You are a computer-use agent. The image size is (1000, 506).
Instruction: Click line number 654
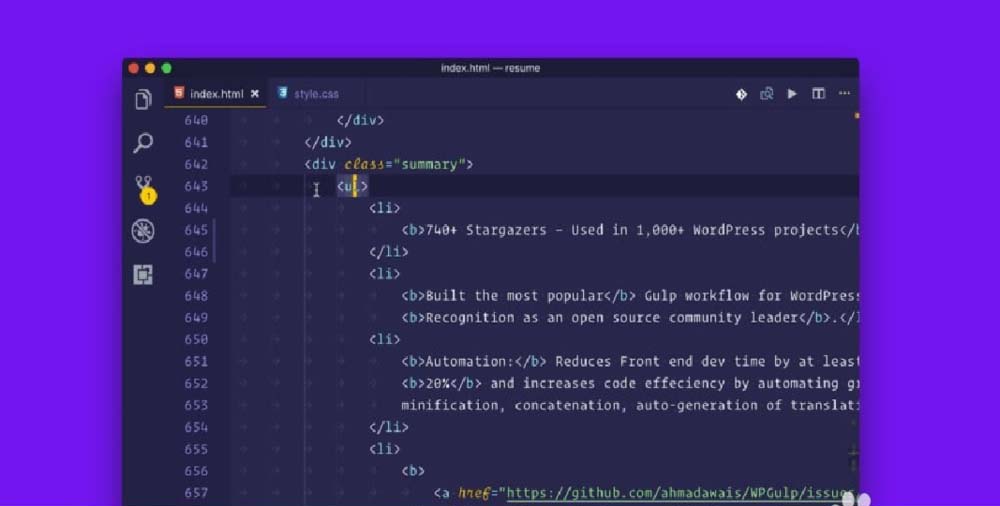196,428
